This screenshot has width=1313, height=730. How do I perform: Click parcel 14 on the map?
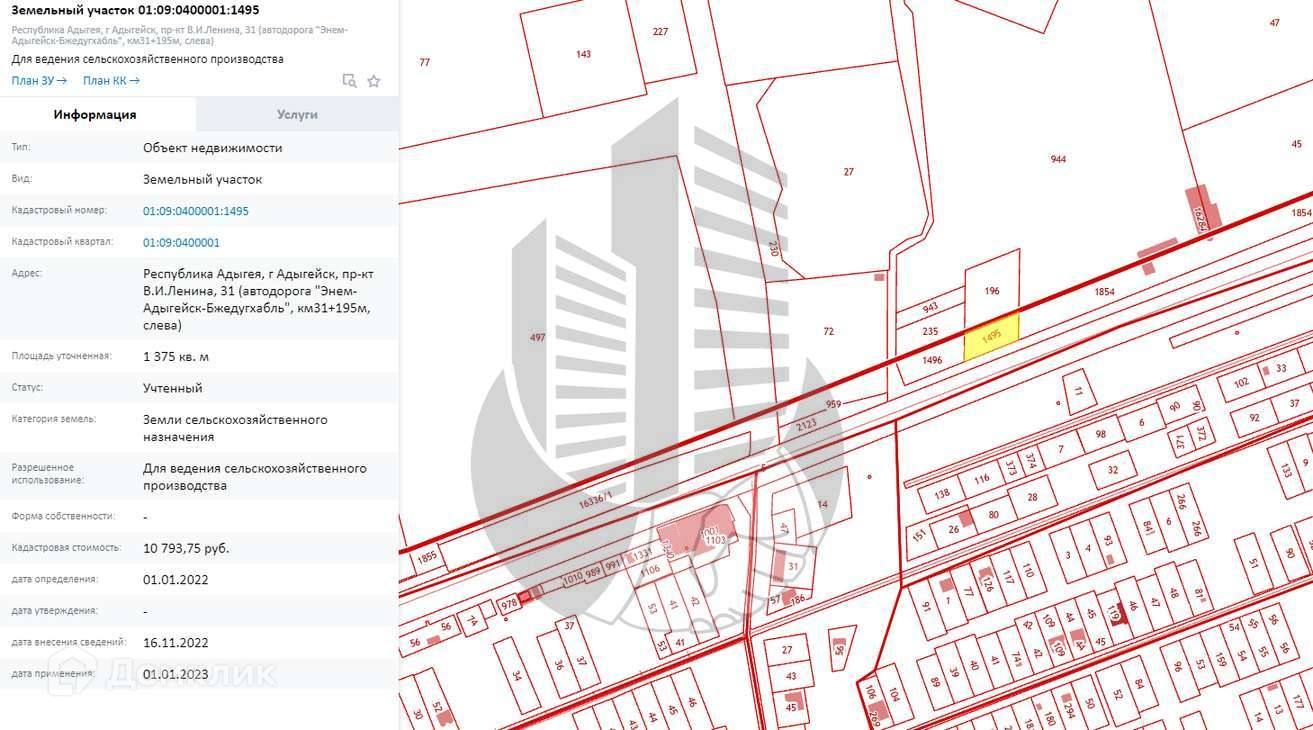(823, 504)
